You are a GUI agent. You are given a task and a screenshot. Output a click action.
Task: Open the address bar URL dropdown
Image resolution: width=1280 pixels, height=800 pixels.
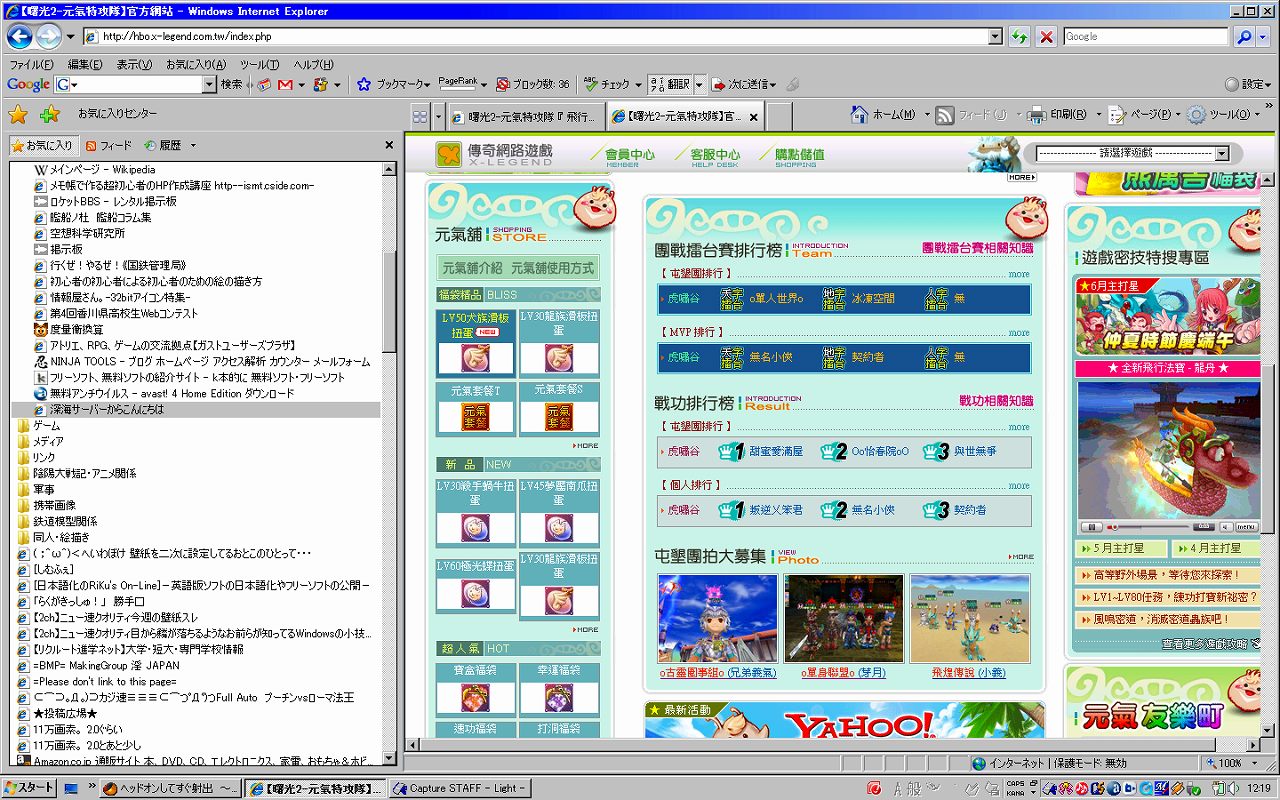(994, 36)
